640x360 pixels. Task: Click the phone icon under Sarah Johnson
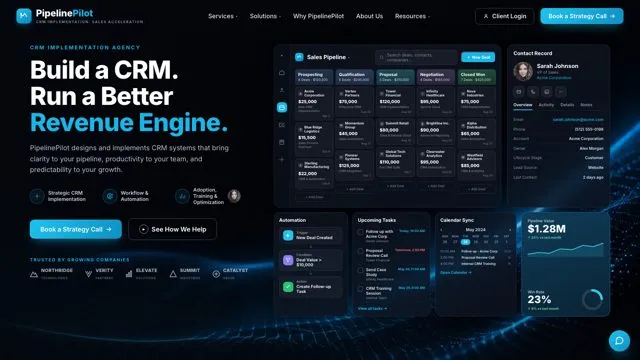pyautogui.click(x=533, y=92)
